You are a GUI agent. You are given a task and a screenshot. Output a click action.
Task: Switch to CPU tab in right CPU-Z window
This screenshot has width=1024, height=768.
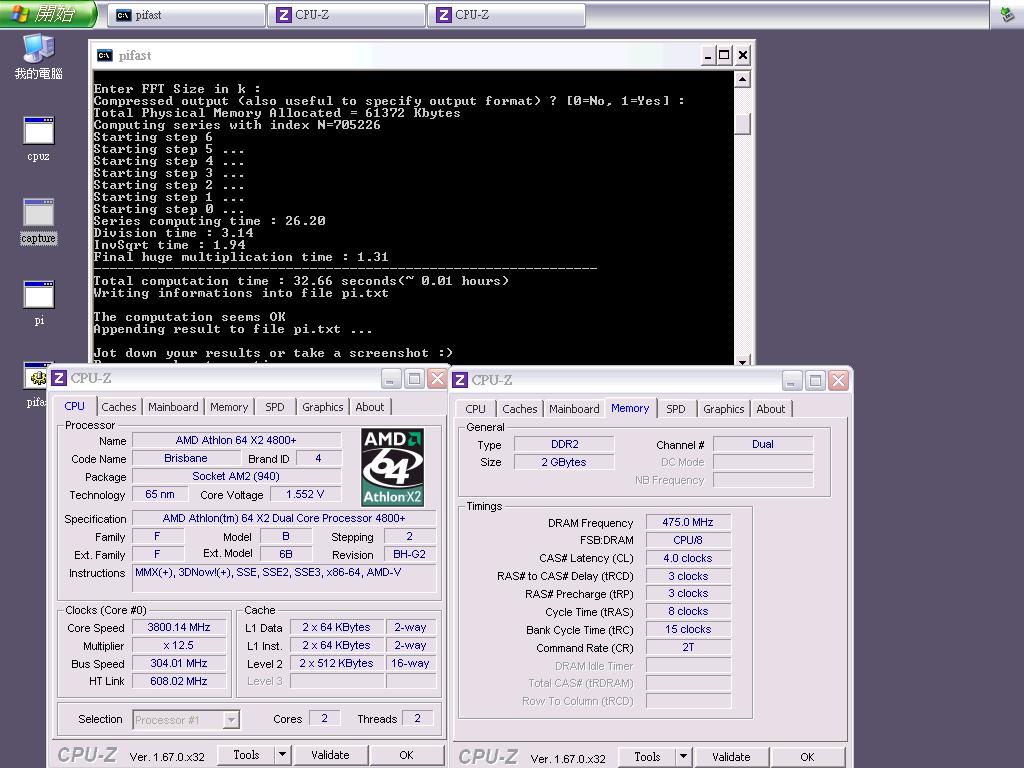pyautogui.click(x=475, y=409)
